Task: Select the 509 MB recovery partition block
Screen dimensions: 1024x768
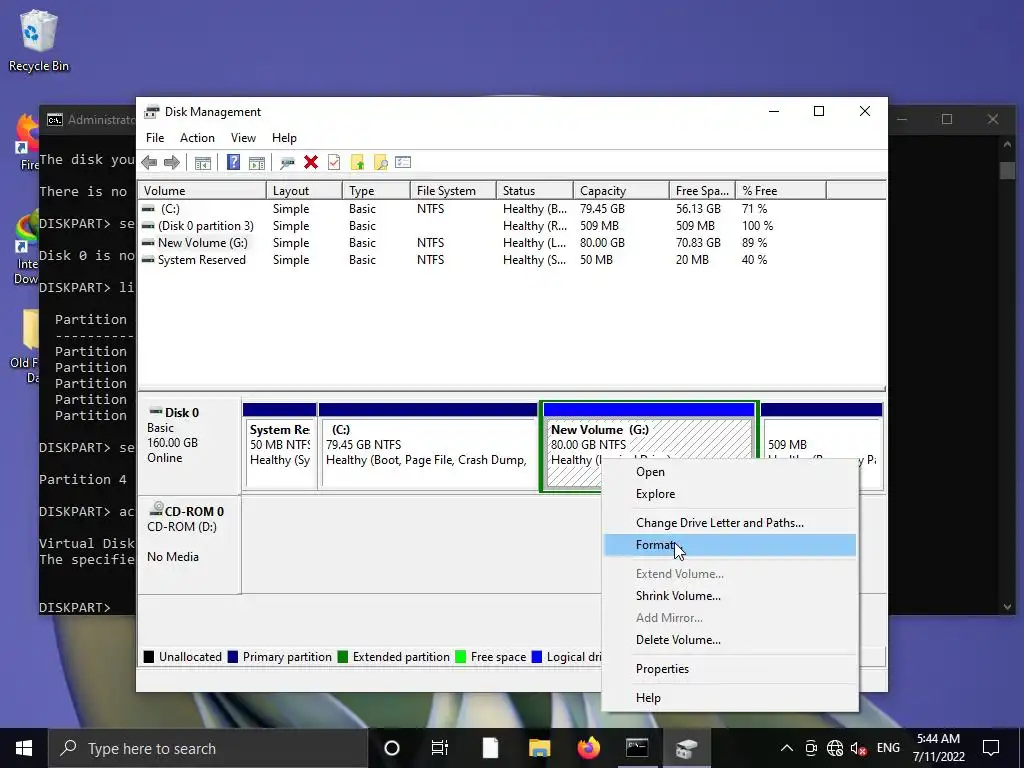Action: click(x=822, y=431)
